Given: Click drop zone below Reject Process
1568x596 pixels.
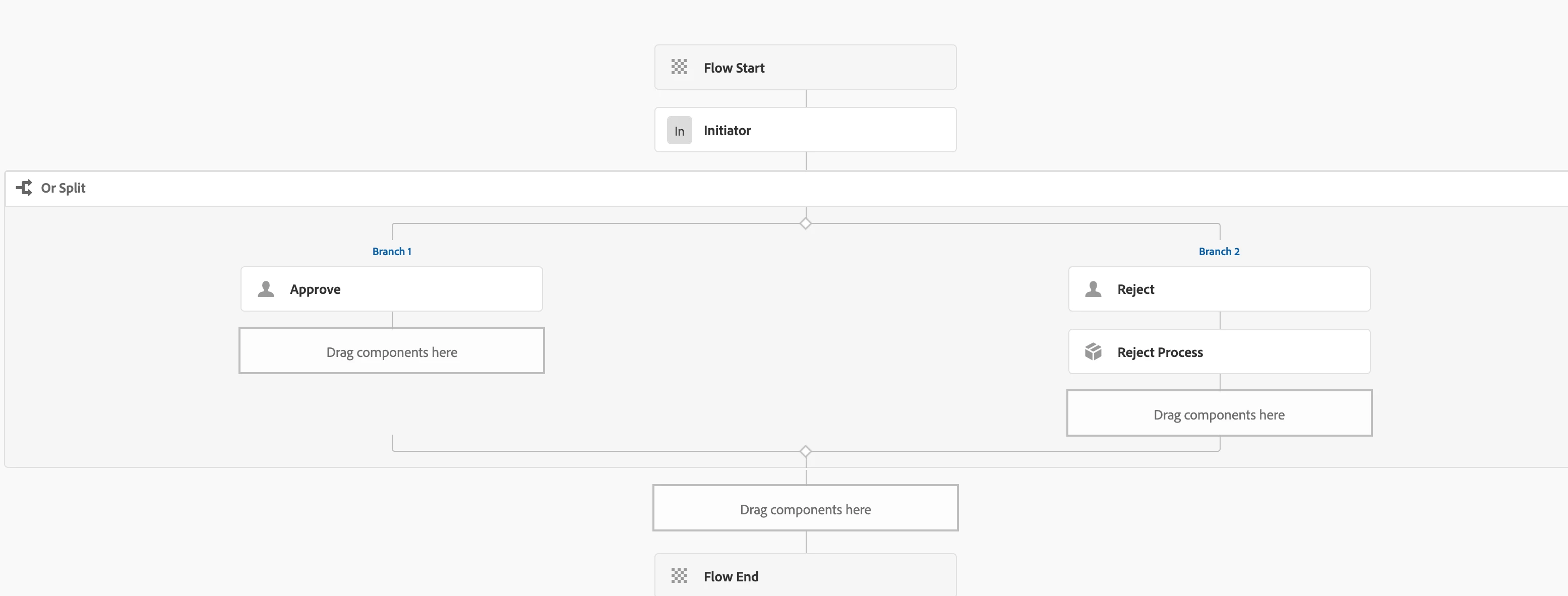Looking at the screenshot, I should point(1219,413).
